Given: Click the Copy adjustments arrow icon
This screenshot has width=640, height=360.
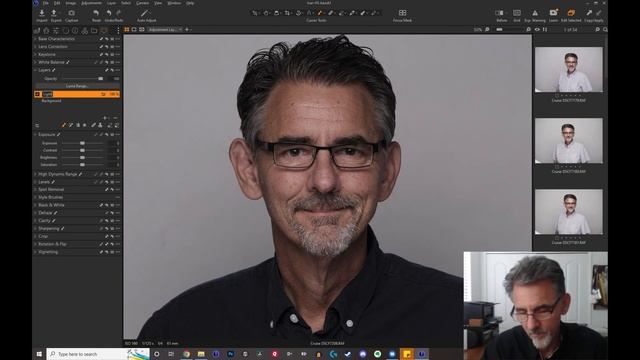Looking at the screenshot, I should coord(589,13).
